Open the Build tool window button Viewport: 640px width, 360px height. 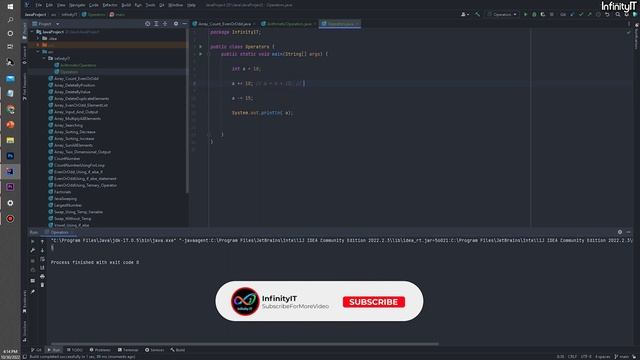tap(178, 350)
